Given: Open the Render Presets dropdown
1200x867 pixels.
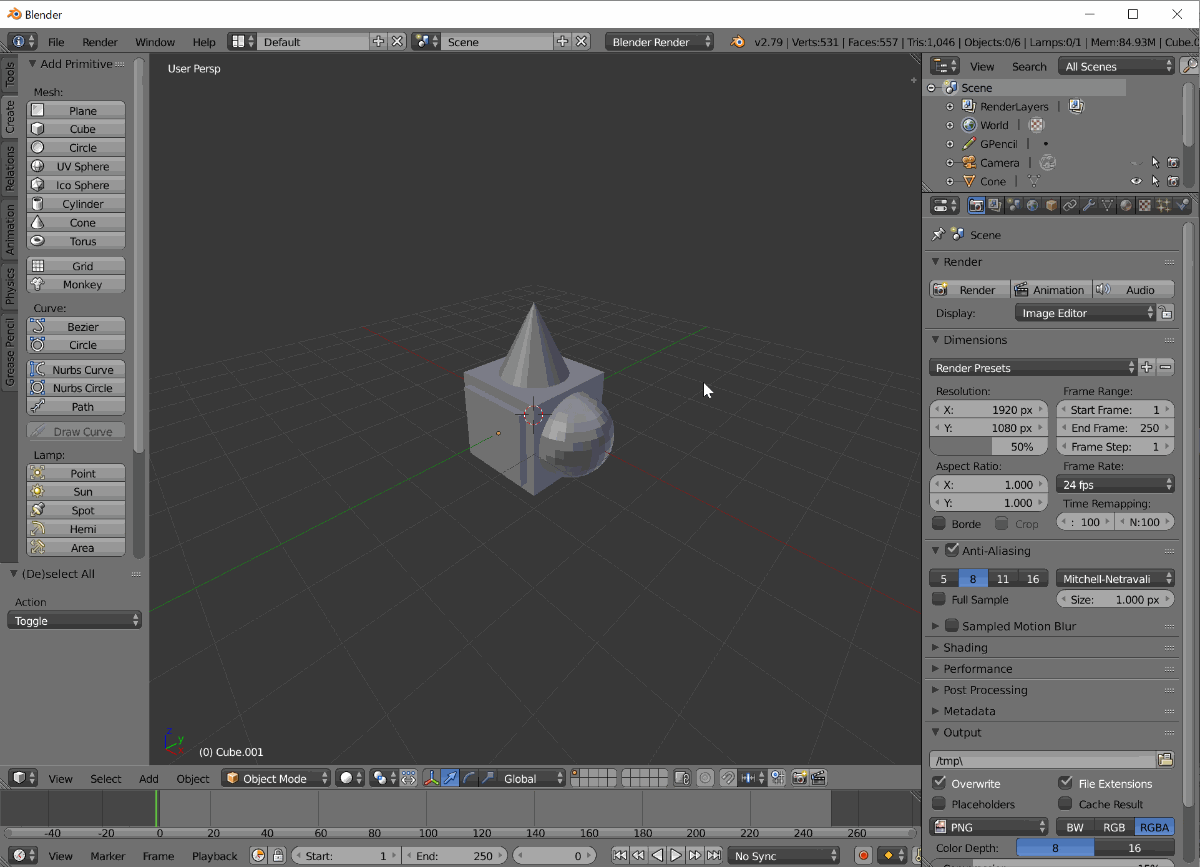Looking at the screenshot, I should point(1033,367).
